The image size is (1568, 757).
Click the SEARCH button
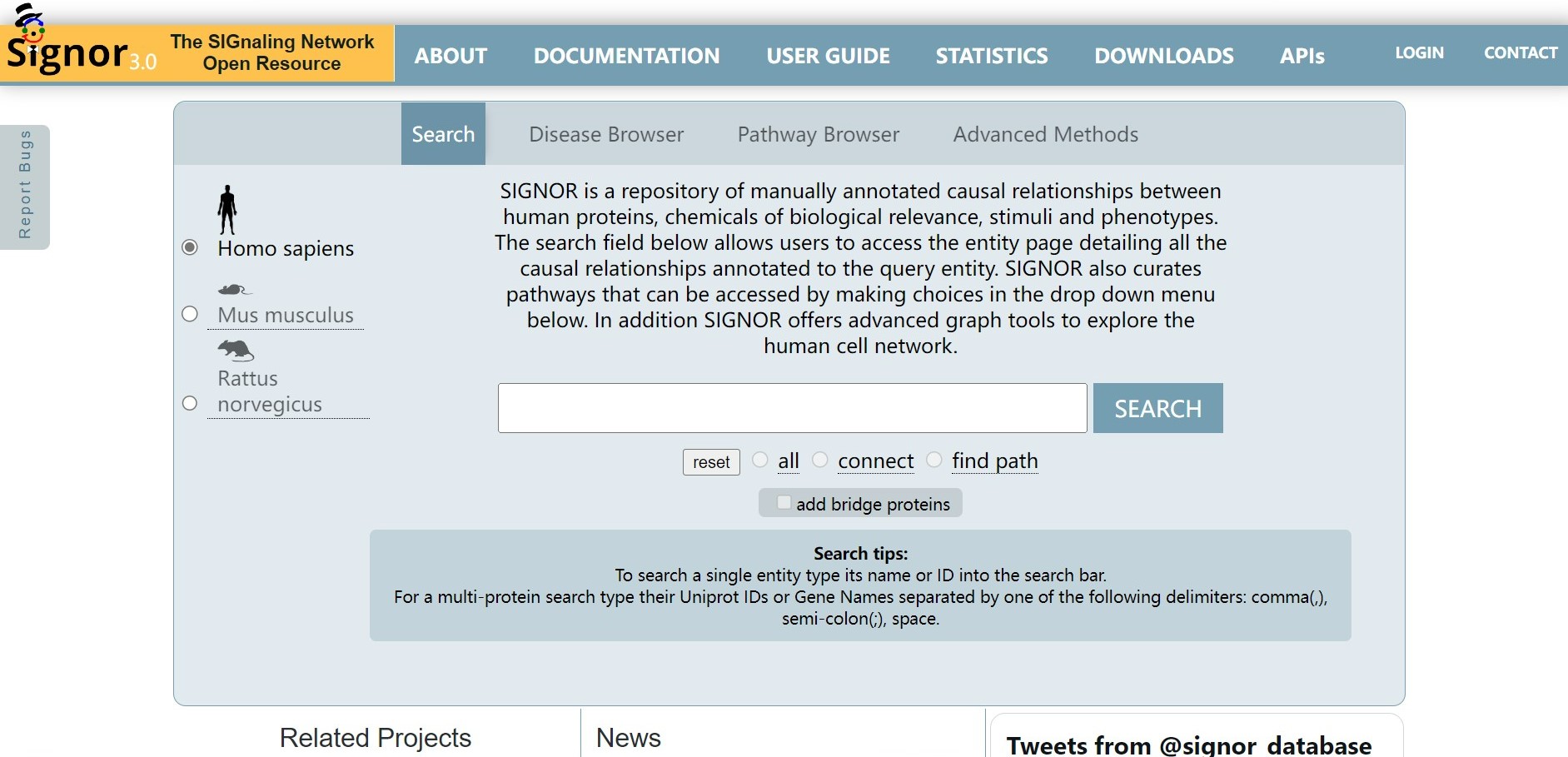[x=1158, y=408]
